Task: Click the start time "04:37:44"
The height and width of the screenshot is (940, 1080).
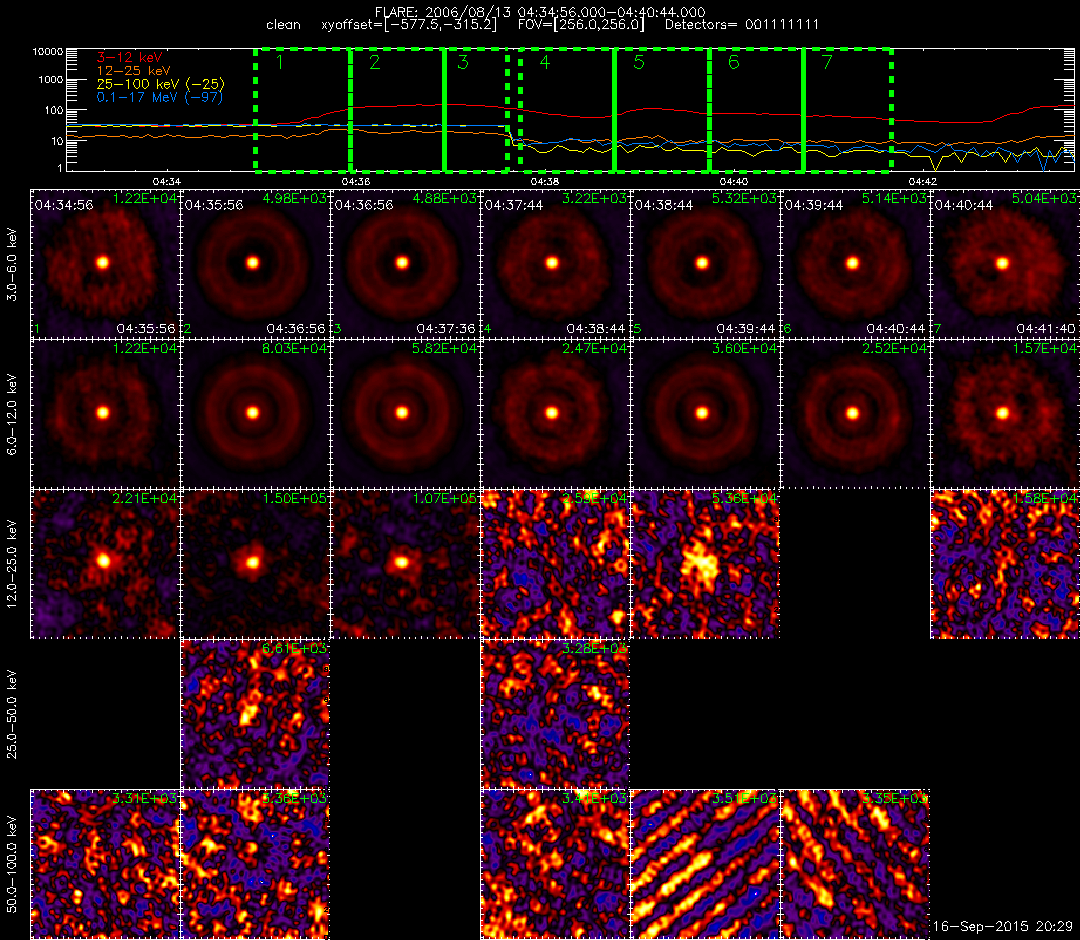Action: [514, 205]
